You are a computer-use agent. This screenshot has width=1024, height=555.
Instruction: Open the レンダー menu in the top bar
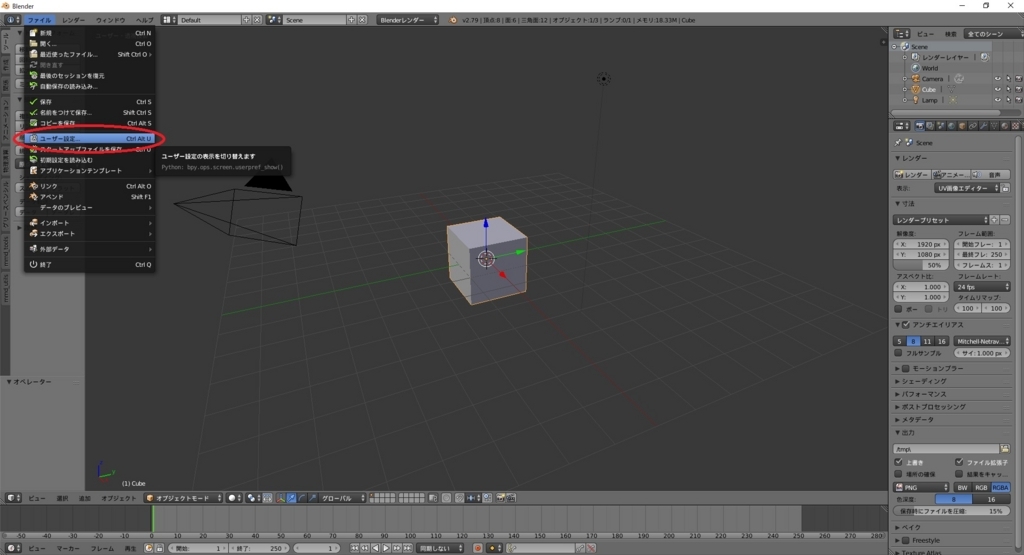click(x=73, y=20)
